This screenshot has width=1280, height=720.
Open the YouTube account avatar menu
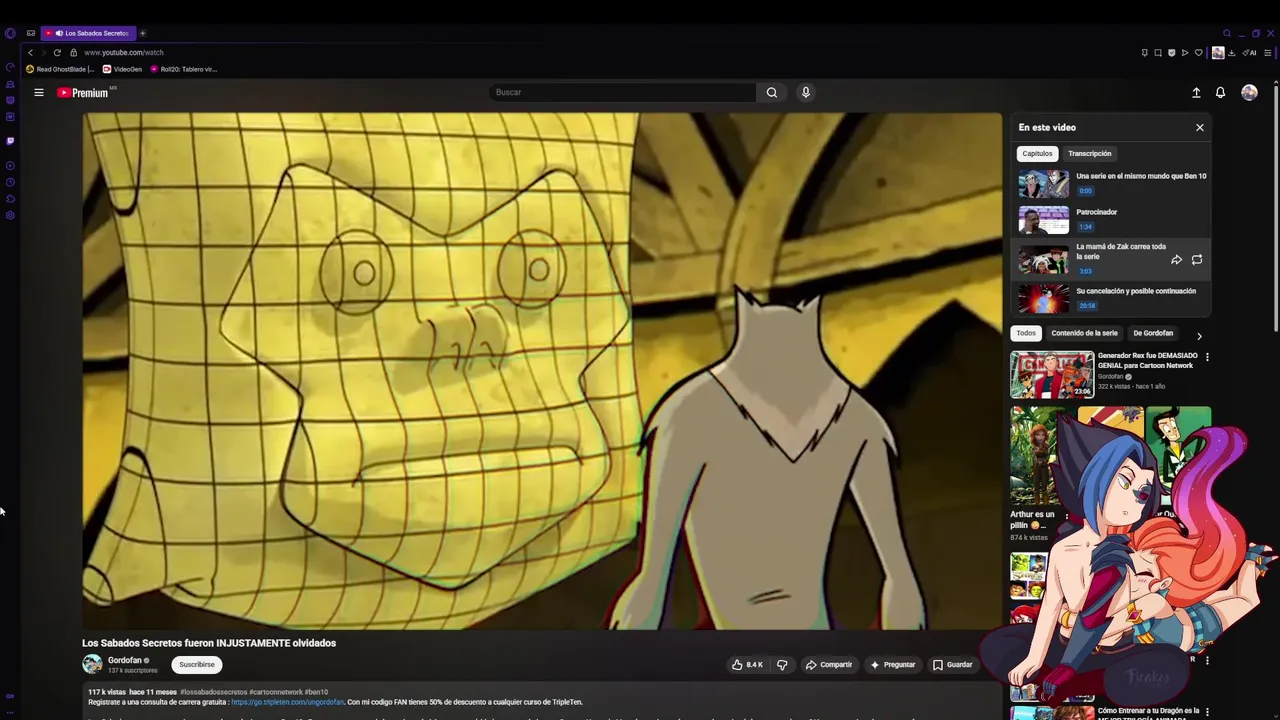coord(1249,92)
